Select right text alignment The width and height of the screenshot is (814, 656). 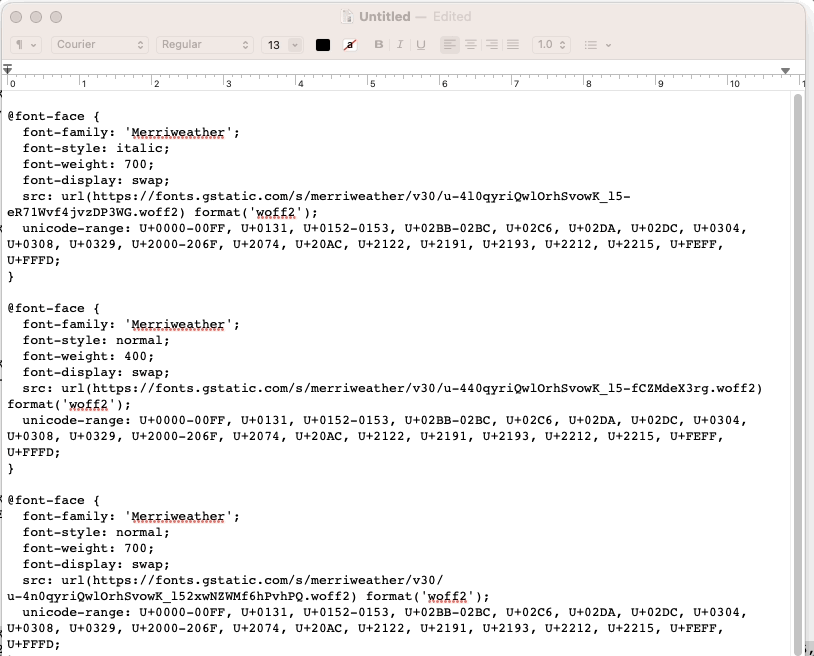491,44
